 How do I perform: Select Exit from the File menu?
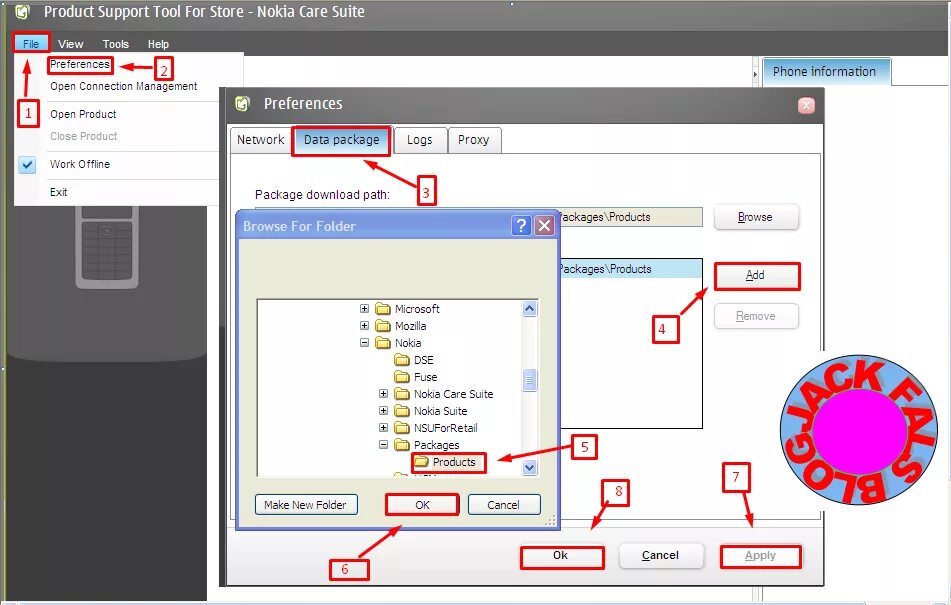pyautogui.click(x=59, y=192)
